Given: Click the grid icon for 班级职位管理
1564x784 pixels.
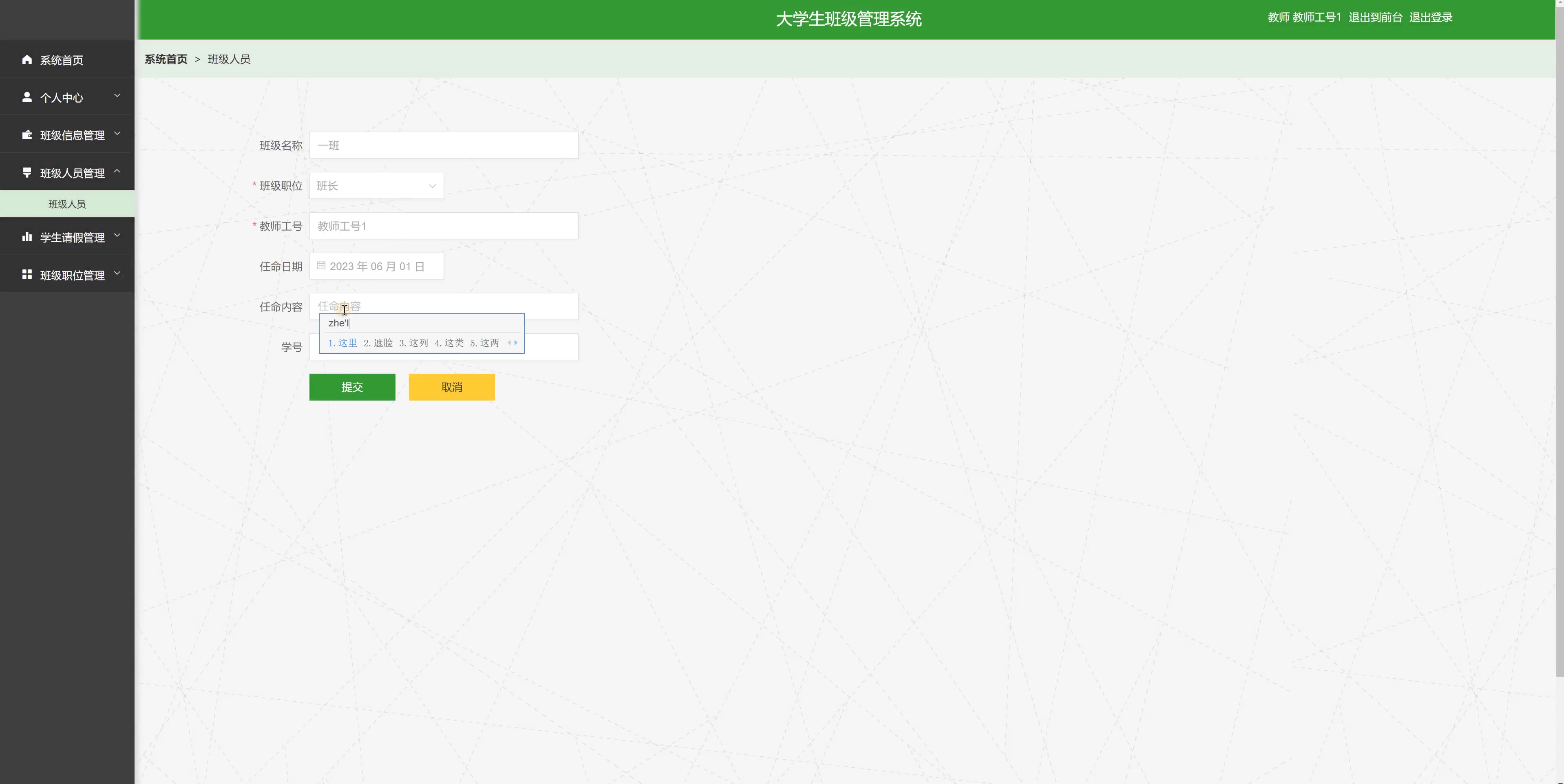Looking at the screenshot, I should pos(27,275).
